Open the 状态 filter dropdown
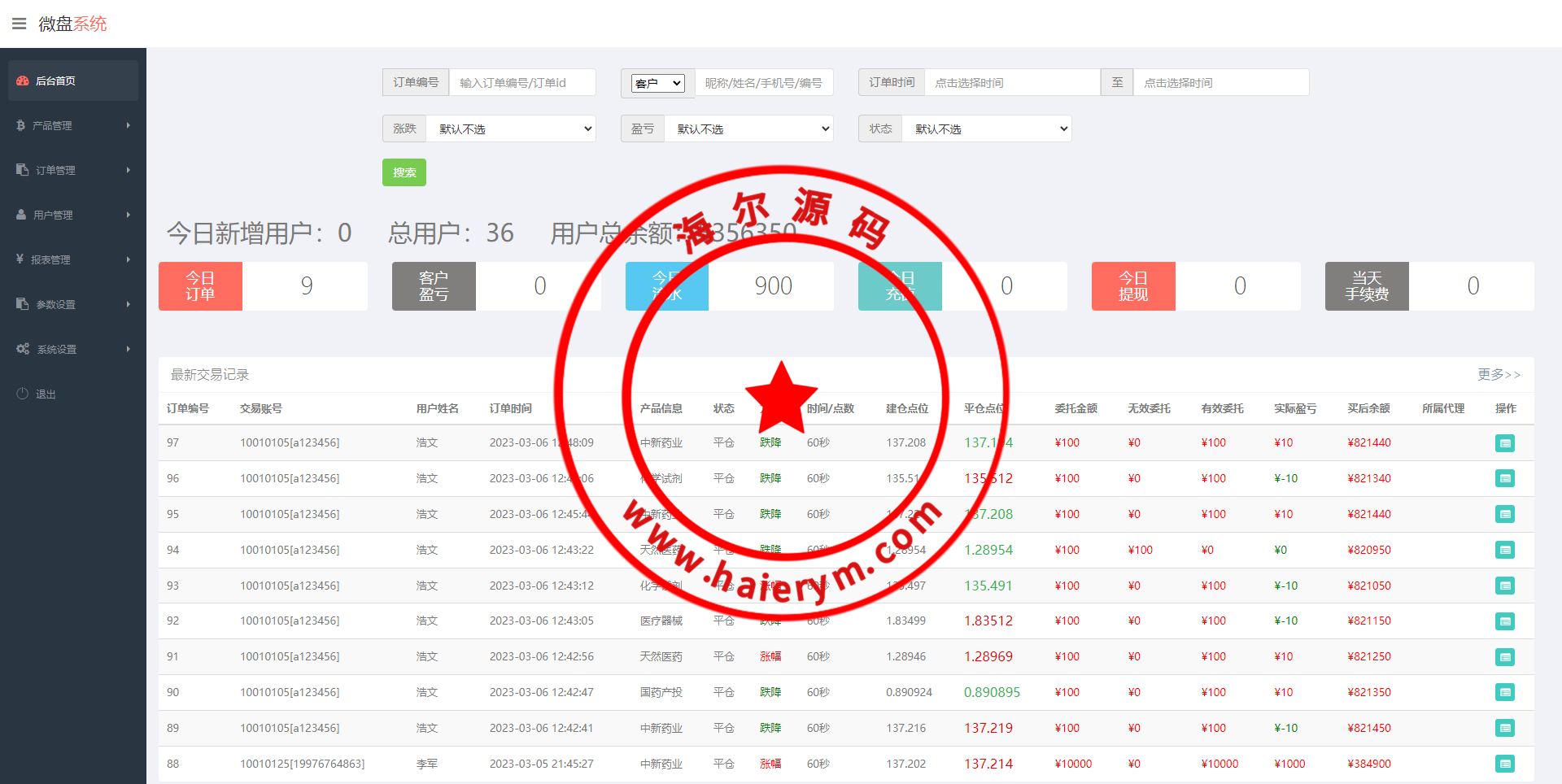Screen dimensions: 1562x784 [987, 128]
